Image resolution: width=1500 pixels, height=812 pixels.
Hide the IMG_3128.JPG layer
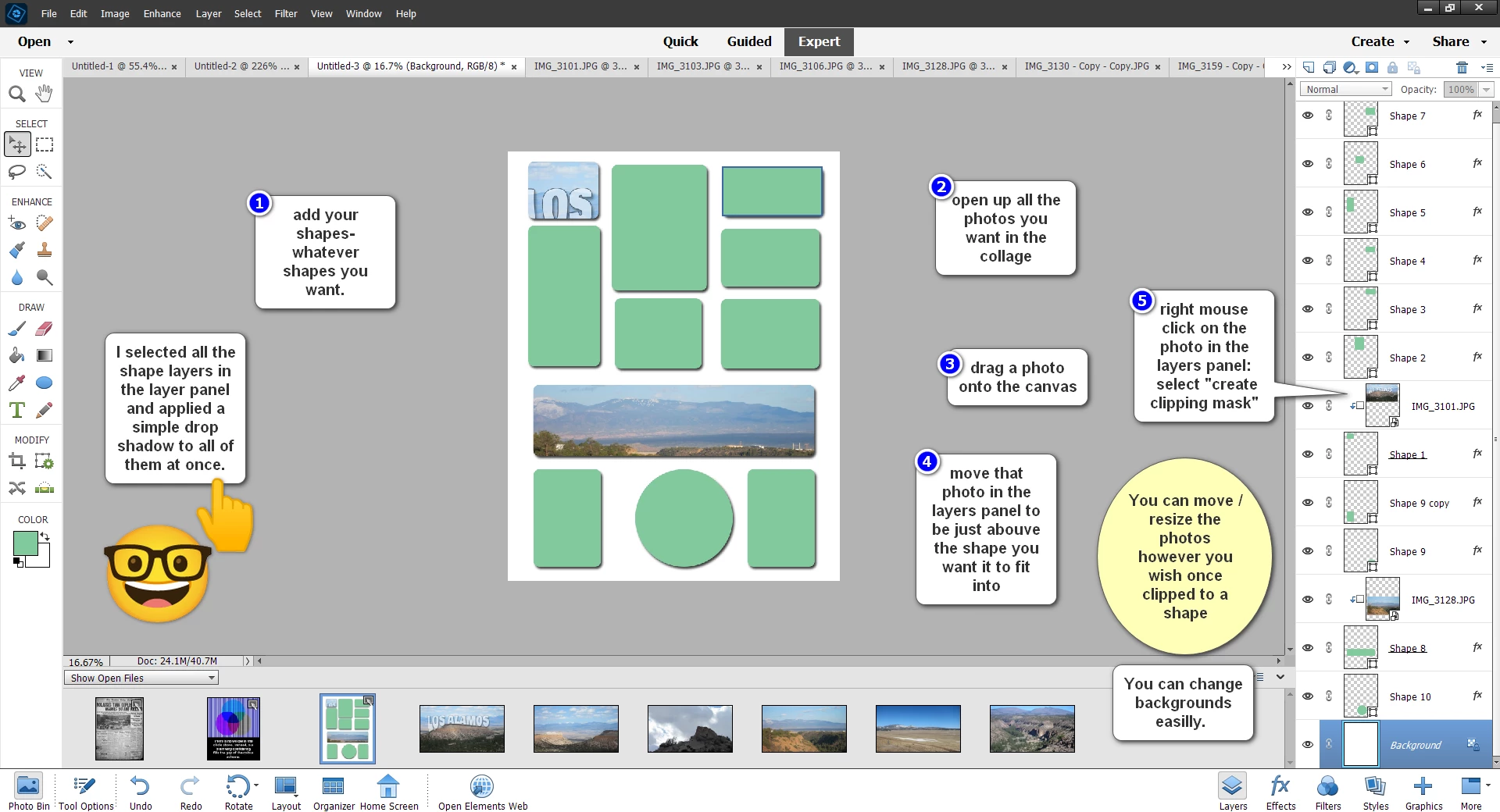[x=1308, y=600]
